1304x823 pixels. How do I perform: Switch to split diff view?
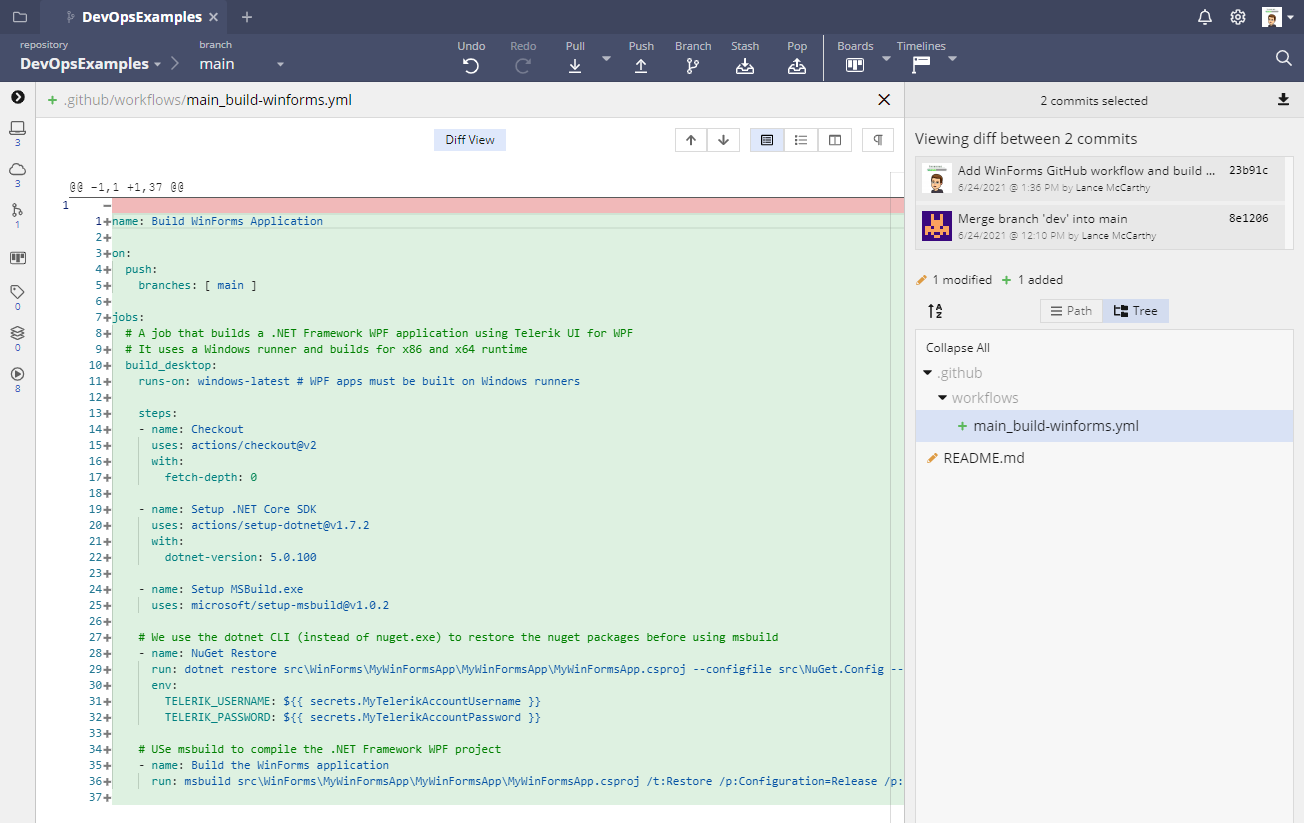point(834,140)
